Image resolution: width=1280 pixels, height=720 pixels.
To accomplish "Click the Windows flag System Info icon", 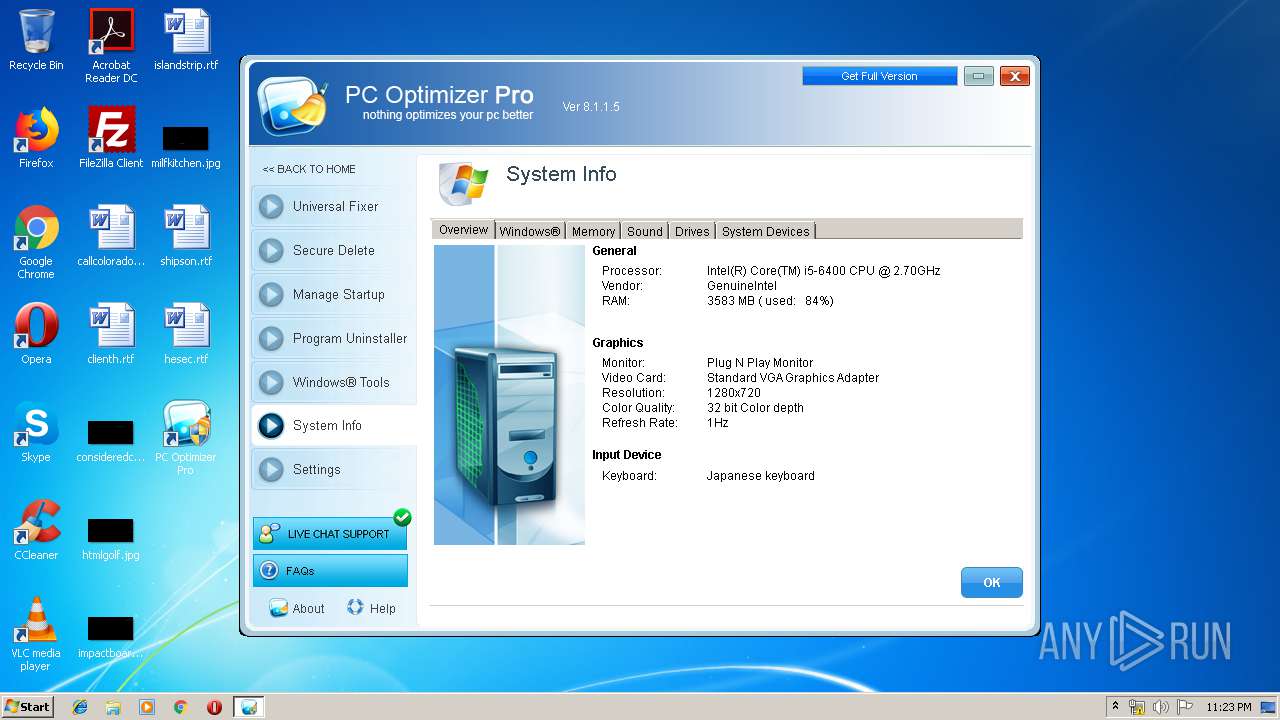I will (464, 183).
